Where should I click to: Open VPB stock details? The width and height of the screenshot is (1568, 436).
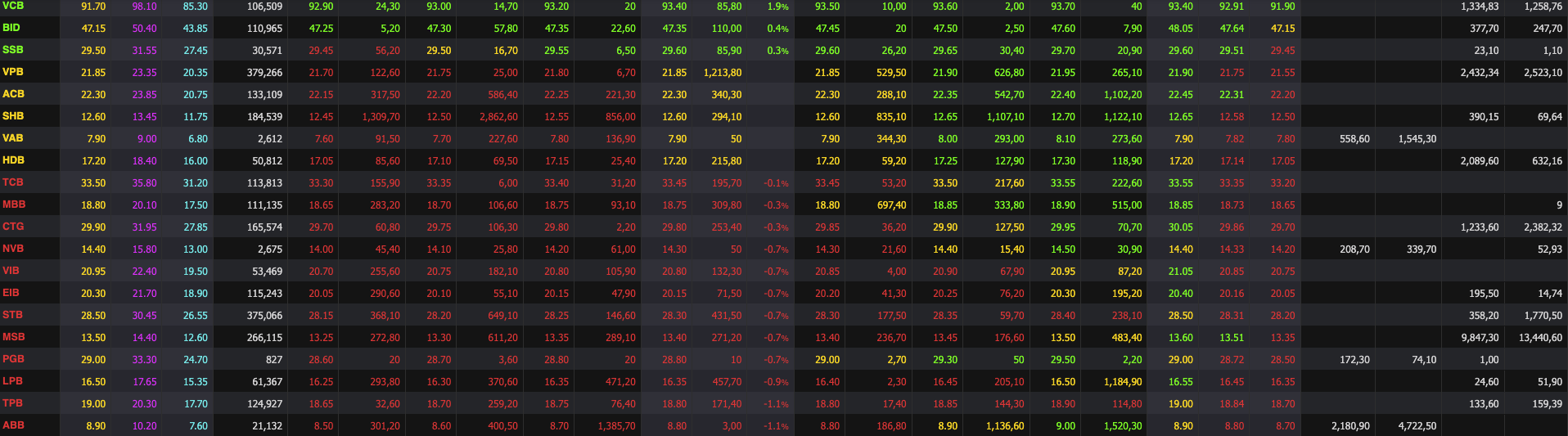point(13,72)
